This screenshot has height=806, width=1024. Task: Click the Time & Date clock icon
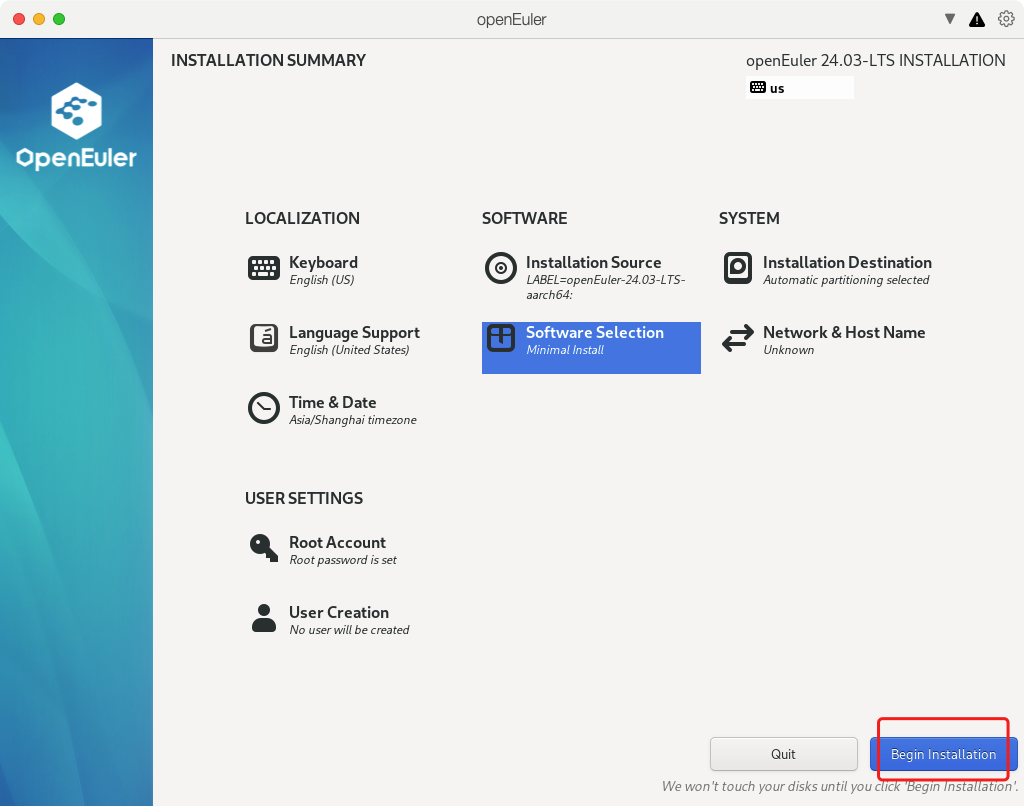(x=264, y=408)
